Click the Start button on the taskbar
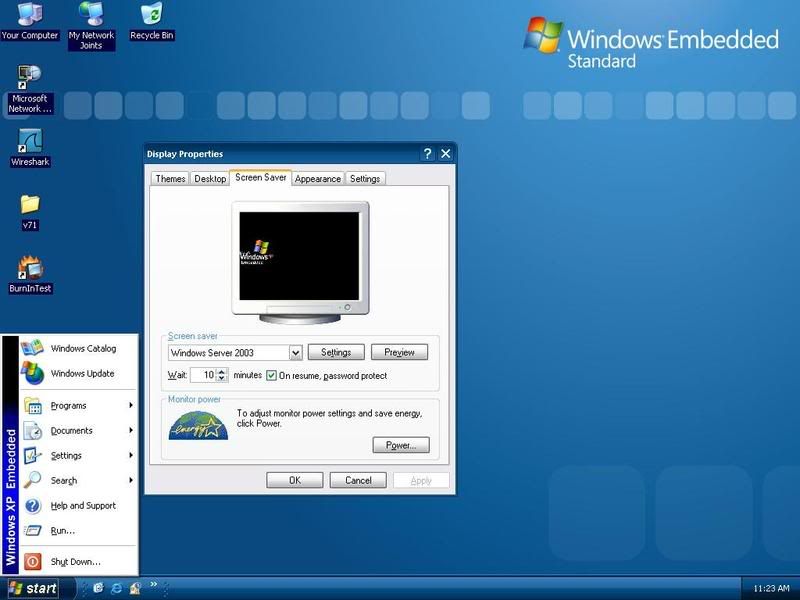The image size is (800, 600). [32, 588]
